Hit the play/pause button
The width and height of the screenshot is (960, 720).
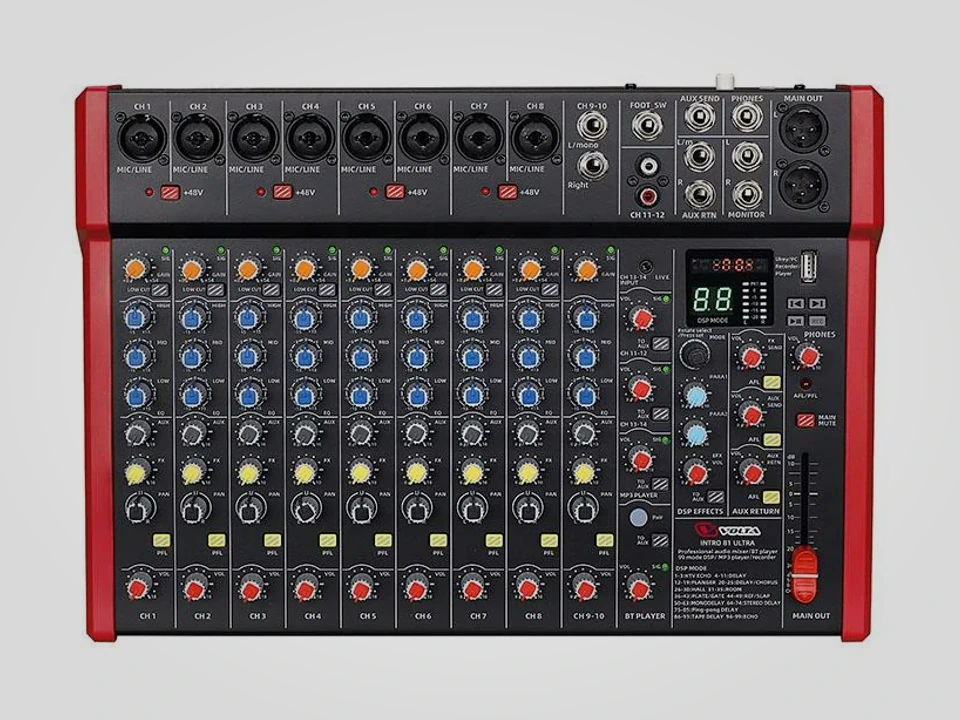click(x=795, y=321)
